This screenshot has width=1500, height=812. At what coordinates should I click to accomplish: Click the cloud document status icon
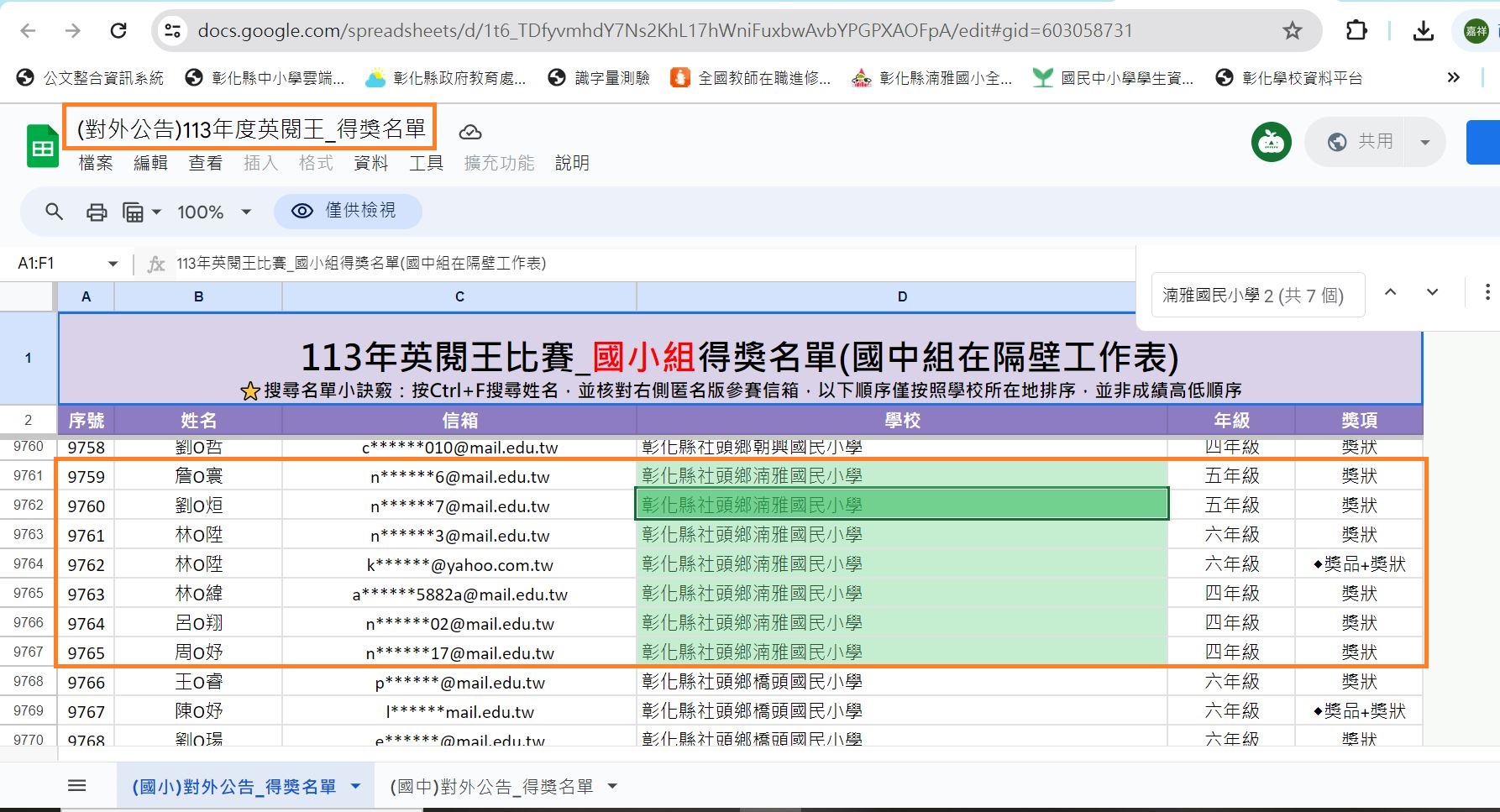pyautogui.click(x=469, y=132)
